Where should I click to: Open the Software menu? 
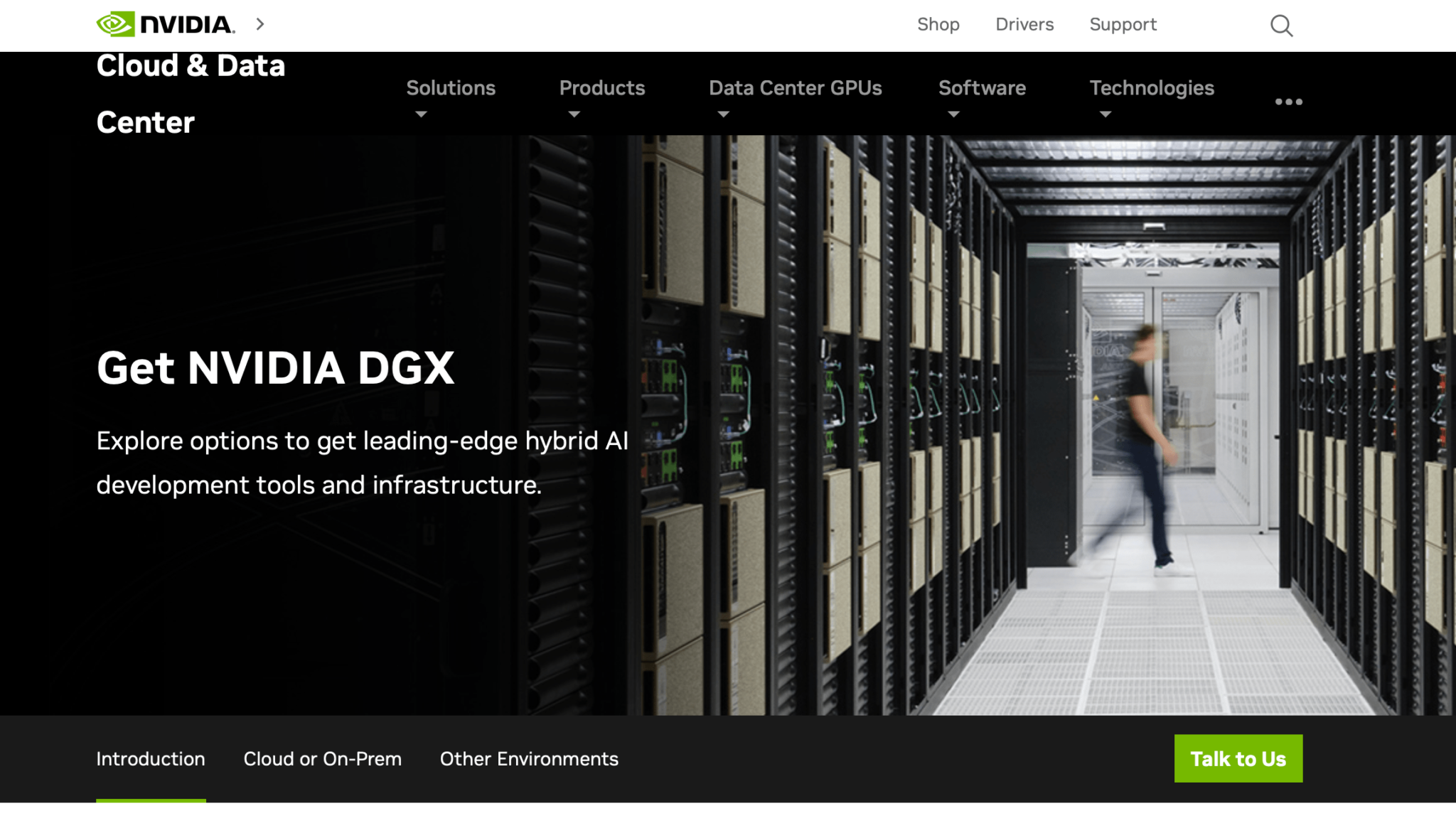click(982, 88)
